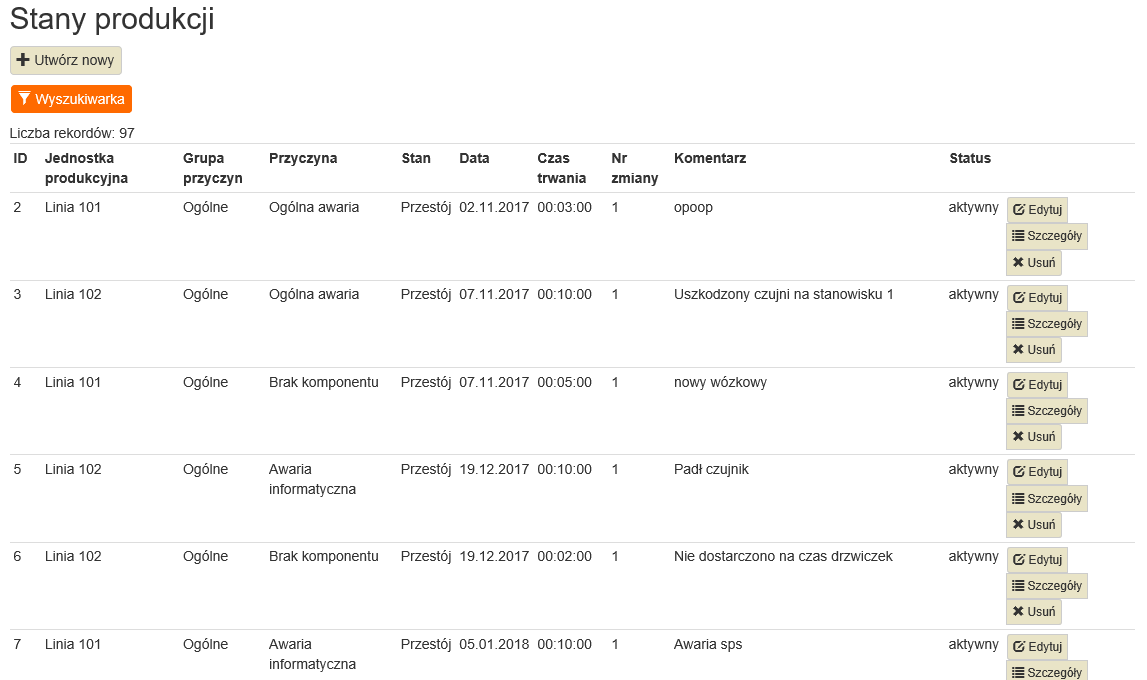Open the Wyszukiwarka filter panel
Viewport: 1147px width, 680px height.
click(71, 99)
